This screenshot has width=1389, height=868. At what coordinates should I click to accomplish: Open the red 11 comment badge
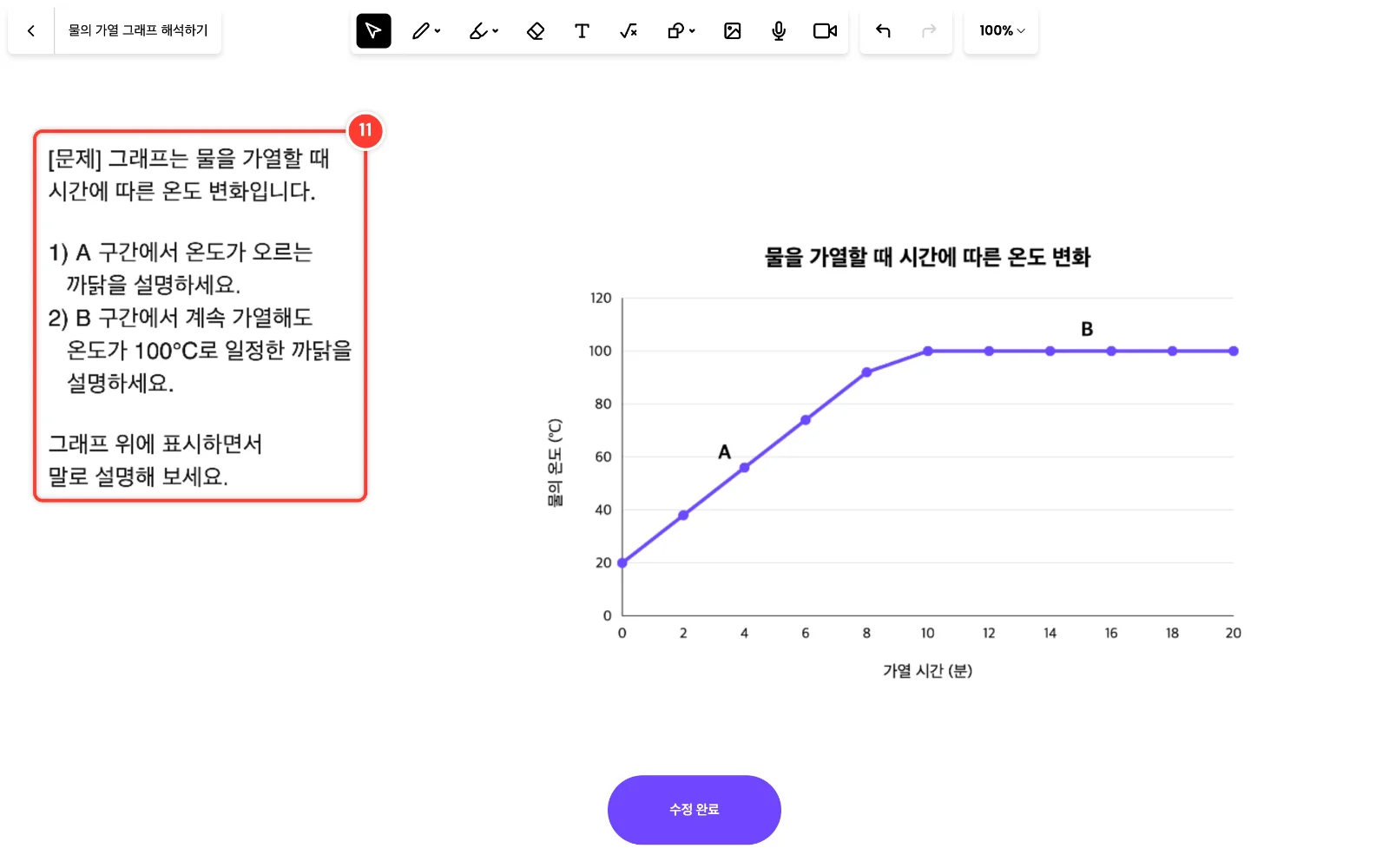pyautogui.click(x=365, y=130)
